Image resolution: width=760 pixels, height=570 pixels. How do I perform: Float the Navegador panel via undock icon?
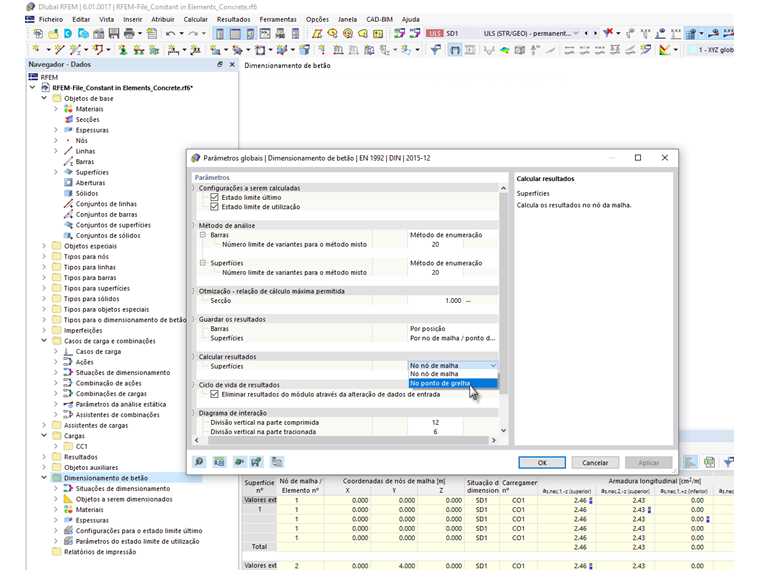[x=220, y=64]
